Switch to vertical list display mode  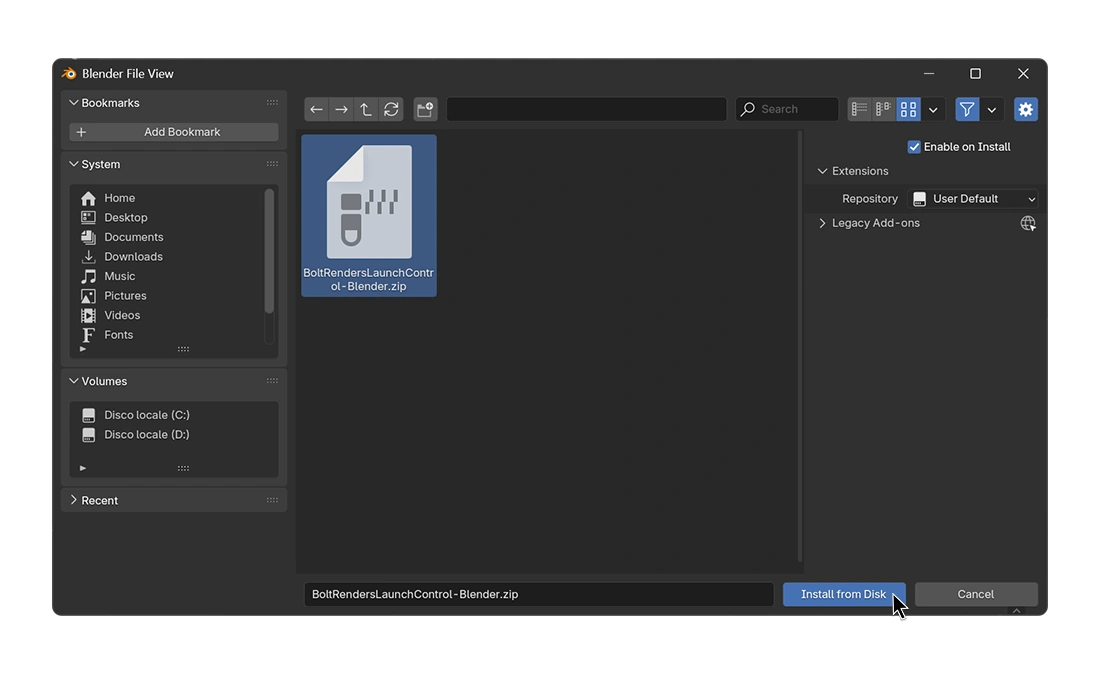(x=859, y=109)
